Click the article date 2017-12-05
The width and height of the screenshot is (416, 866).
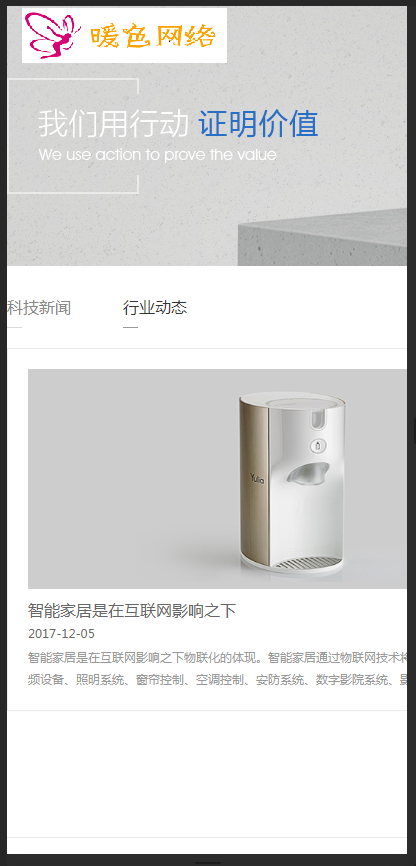(61, 633)
